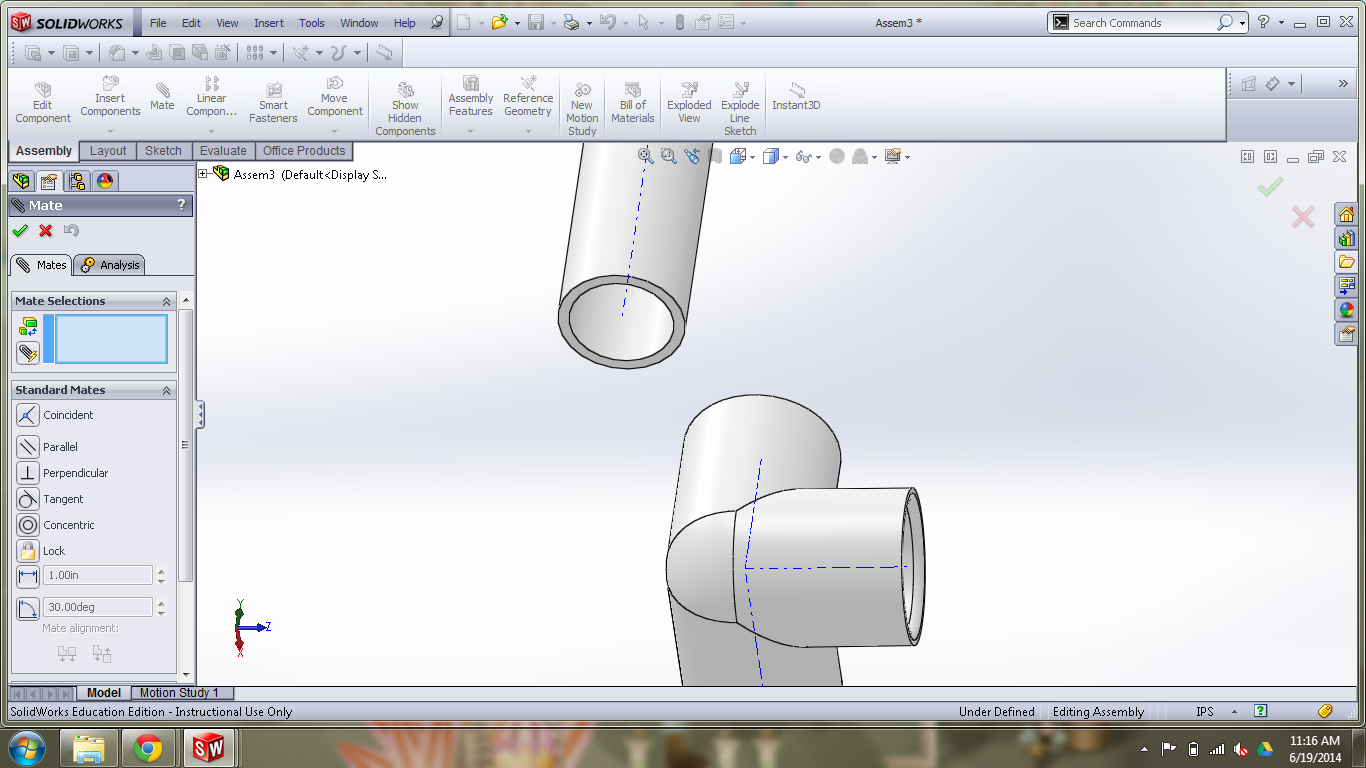Screen dimensions: 1366x768
Task: Open the Move Component dropdown arrow
Action: point(334,131)
